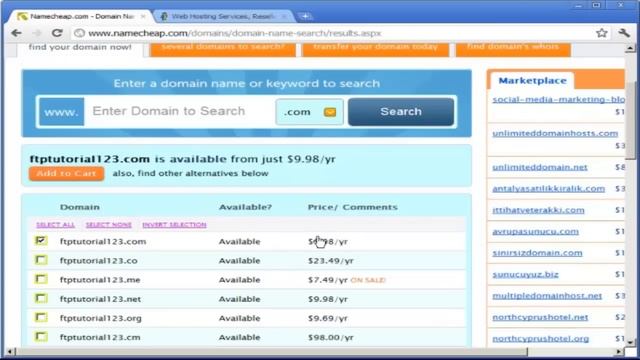Click the $98.00/yr price text
This screenshot has width=640, height=360.
331,337
